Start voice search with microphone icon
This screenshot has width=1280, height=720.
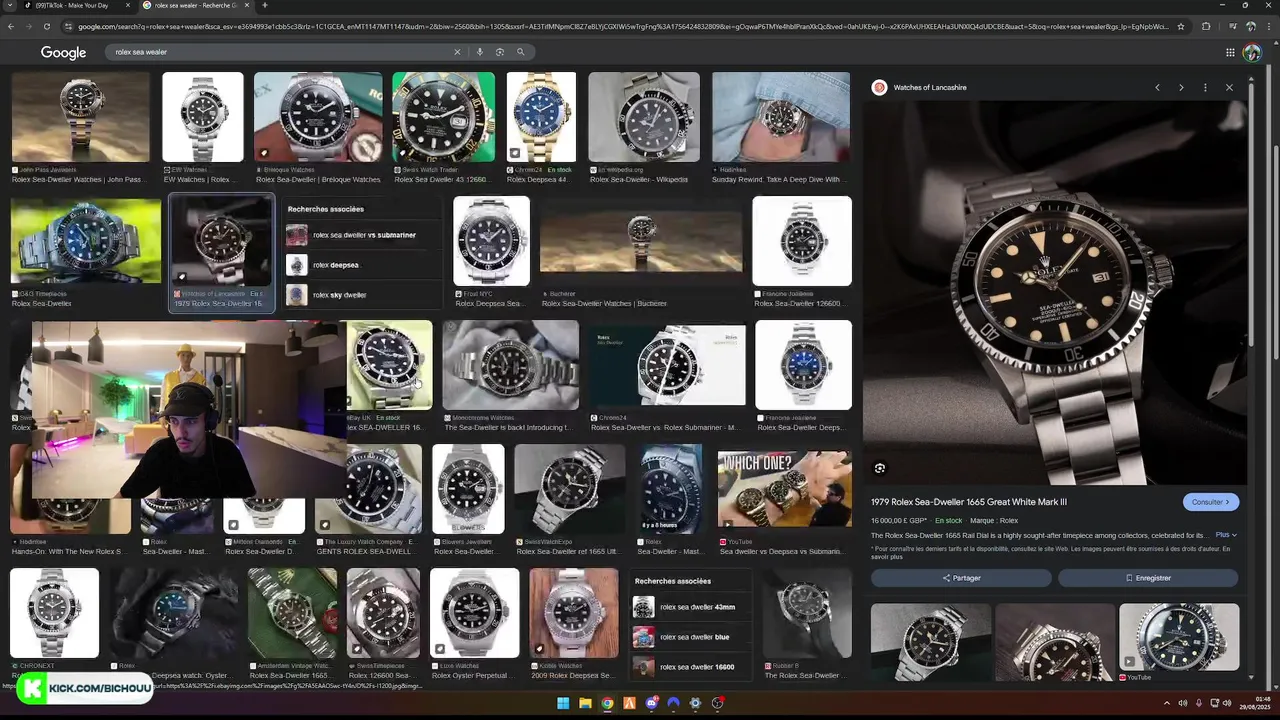pyautogui.click(x=480, y=52)
